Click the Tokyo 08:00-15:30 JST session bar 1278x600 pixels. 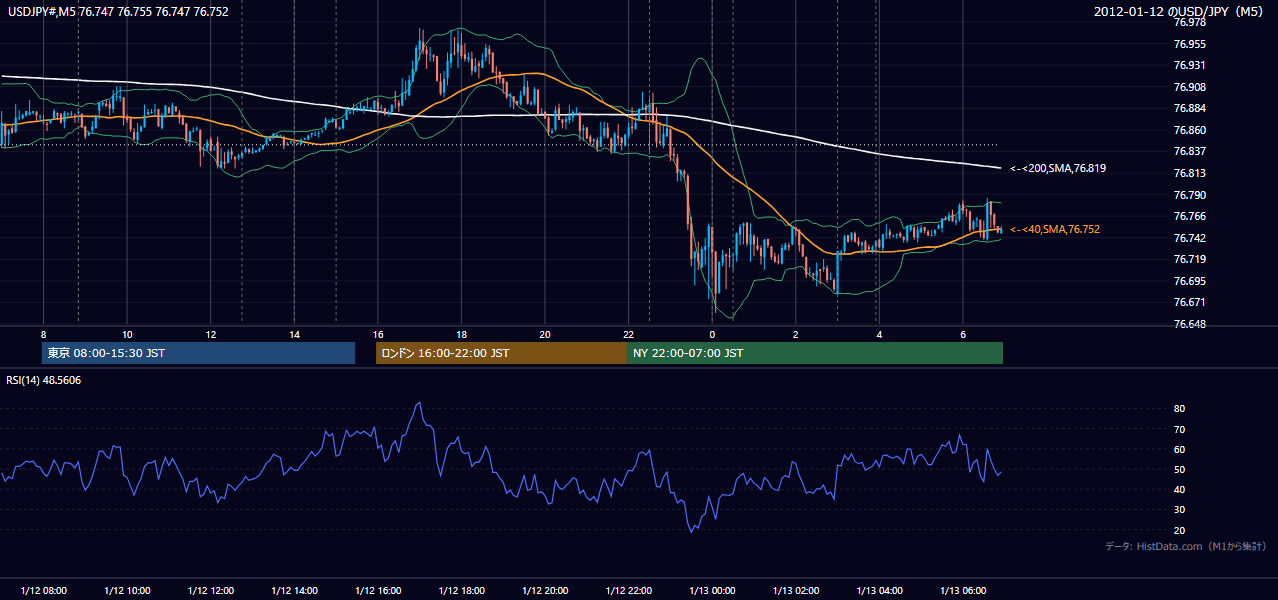coord(198,353)
